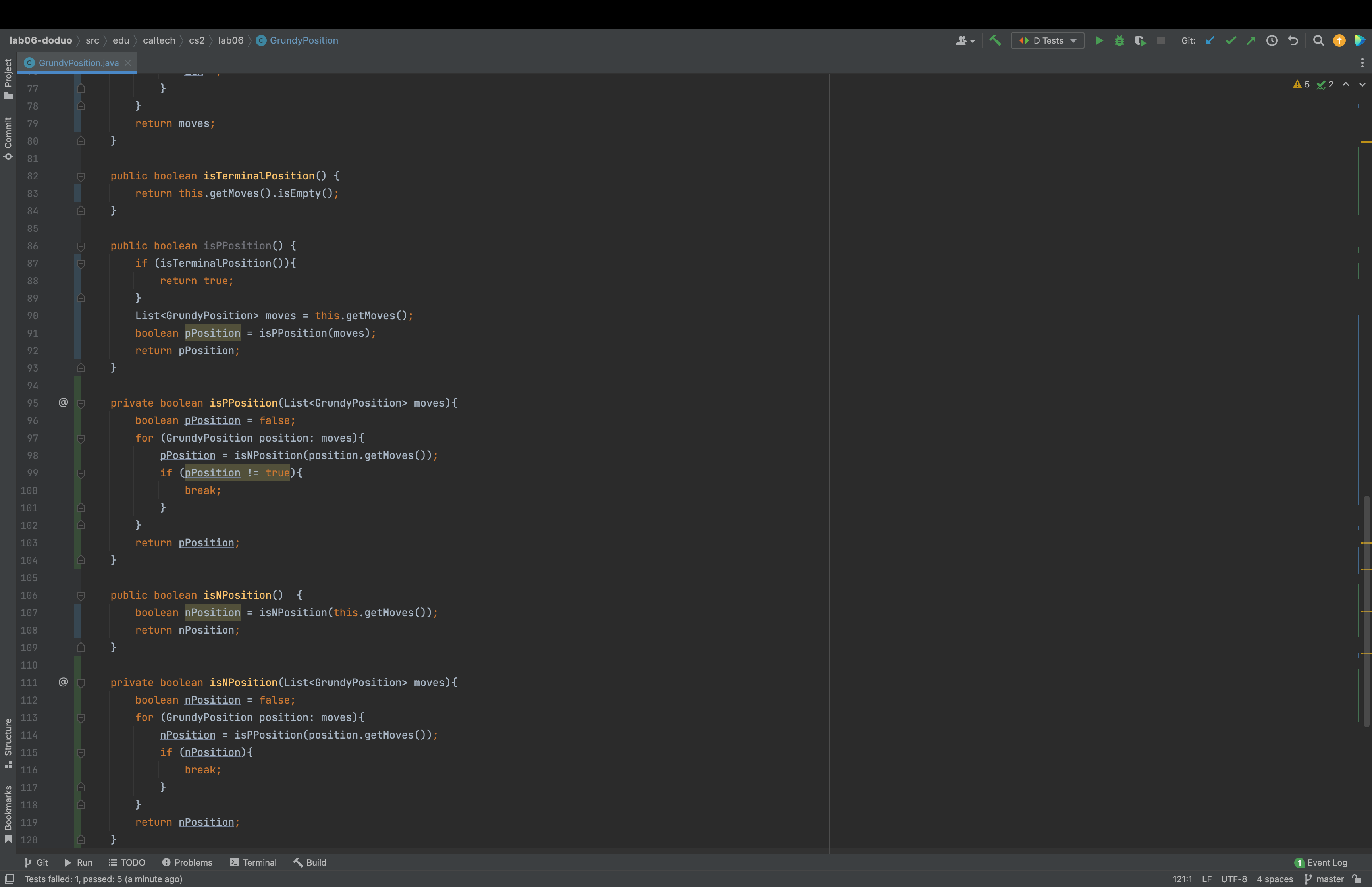Click Git rollback icon
Viewport: 1372px width, 887px height.
tap(1293, 40)
